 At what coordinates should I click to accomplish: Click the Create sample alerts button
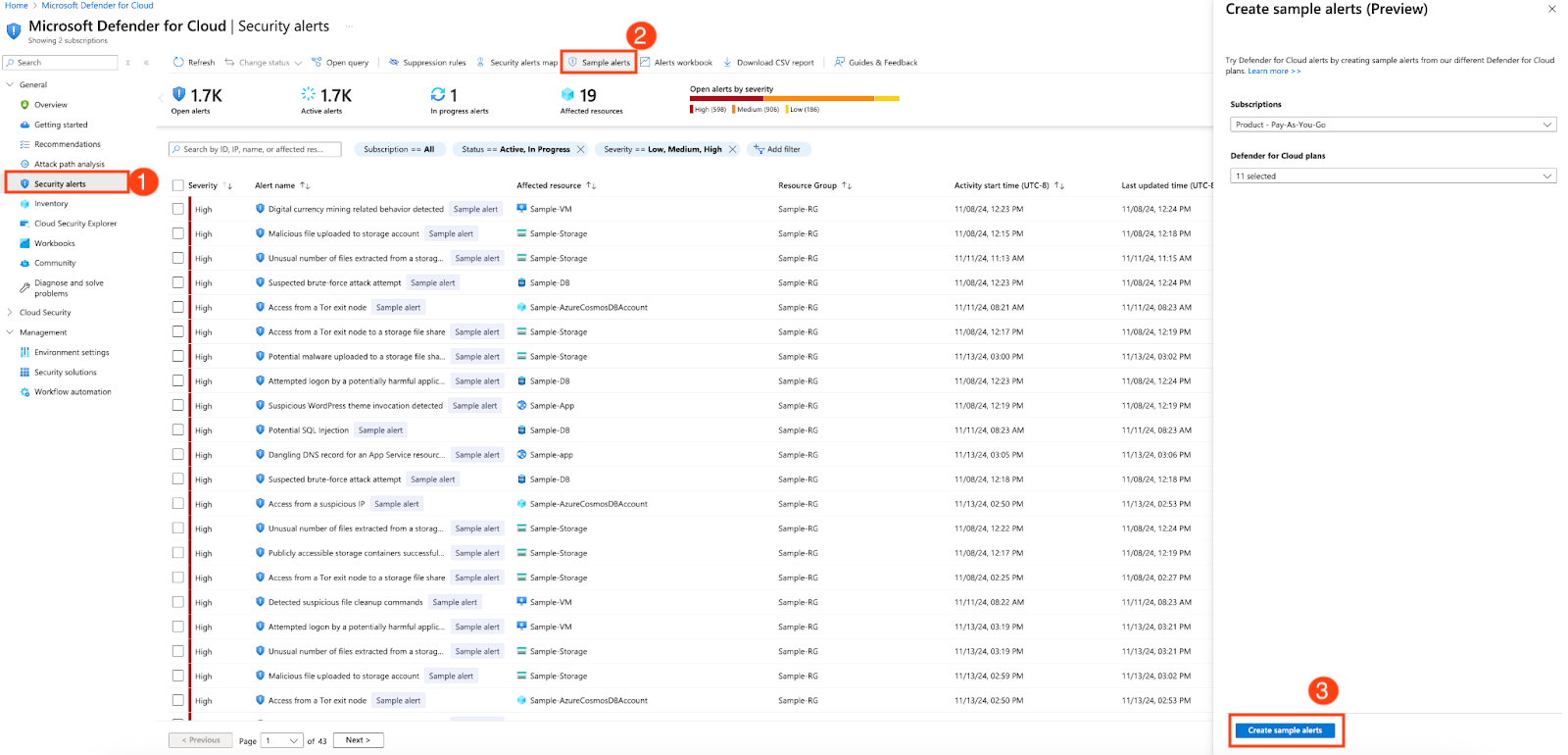click(1285, 730)
